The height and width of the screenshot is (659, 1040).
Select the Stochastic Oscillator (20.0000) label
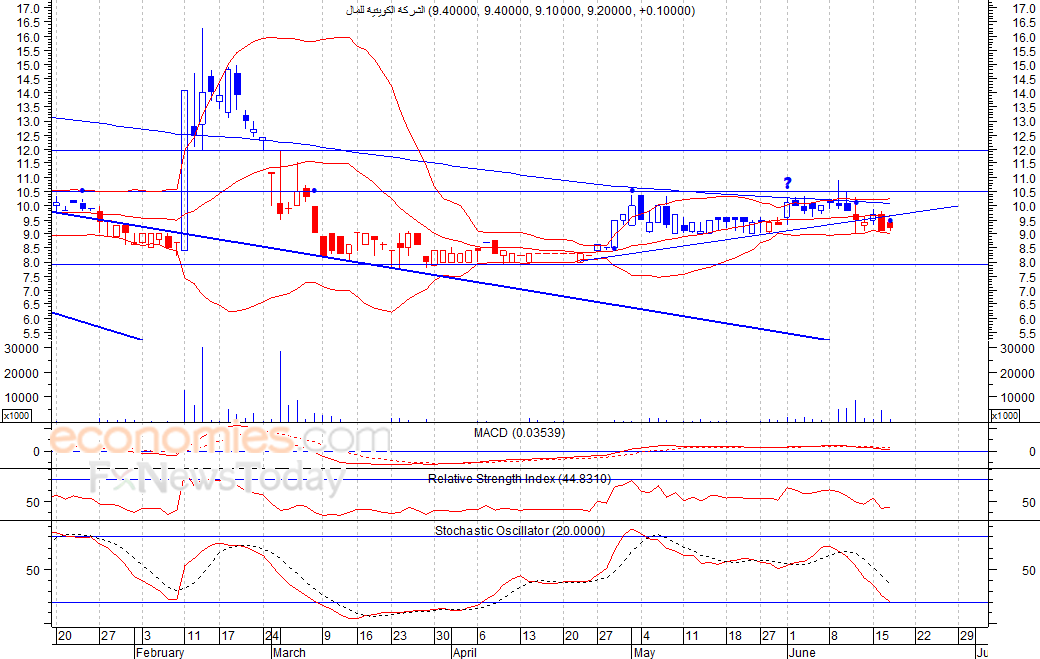(519, 530)
